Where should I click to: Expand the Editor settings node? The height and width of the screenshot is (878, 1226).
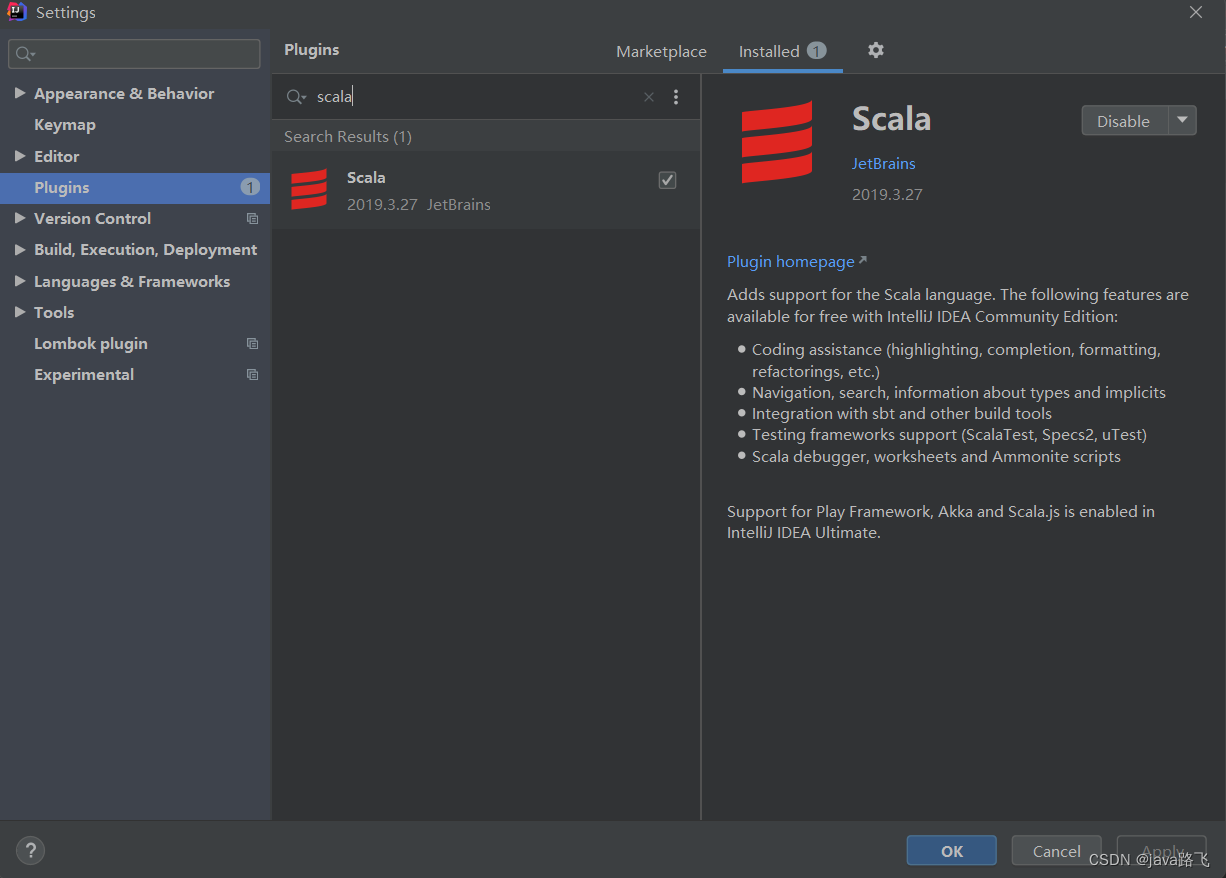(x=20, y=156)
